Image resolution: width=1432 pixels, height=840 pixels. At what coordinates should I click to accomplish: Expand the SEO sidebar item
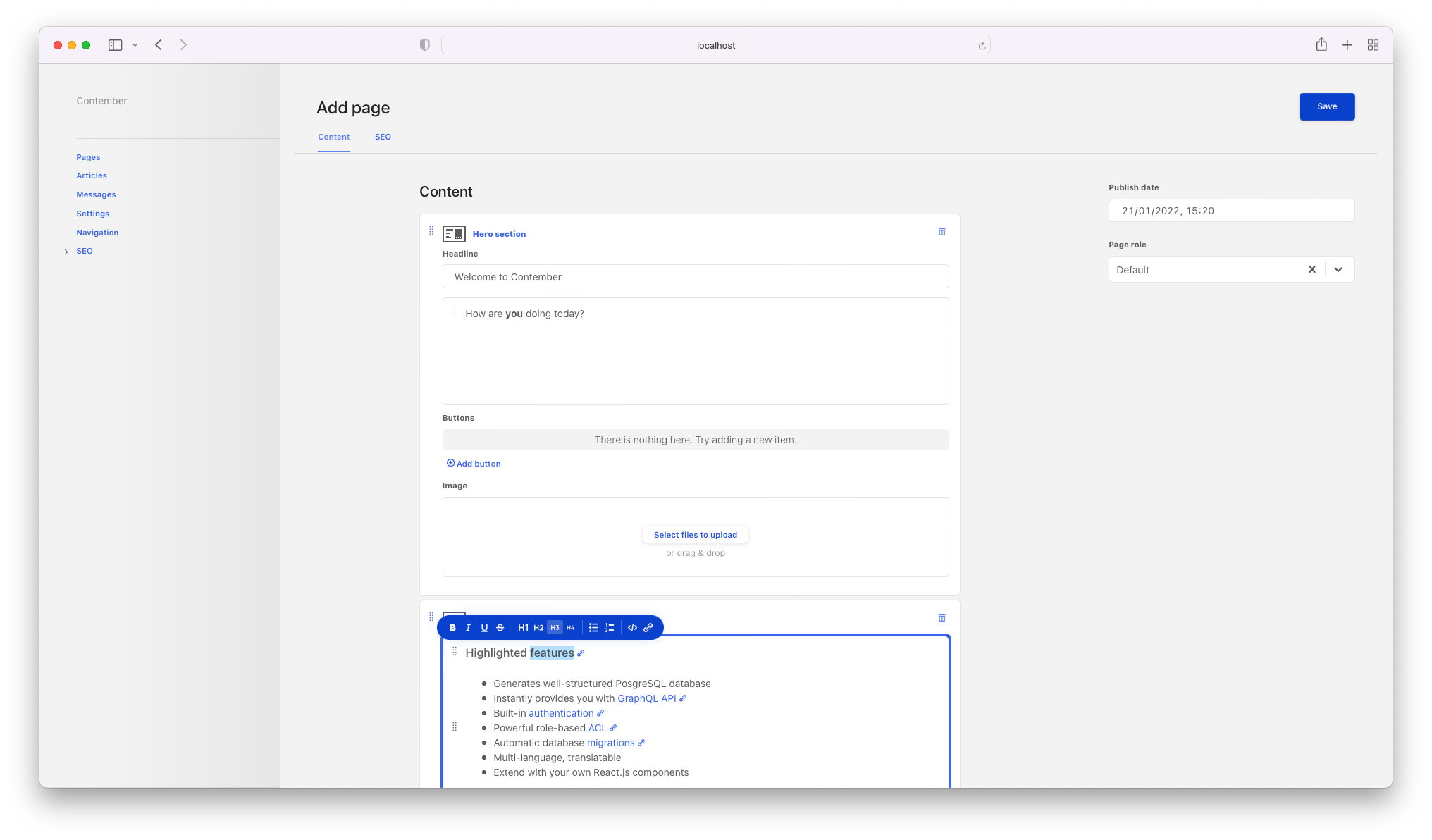(x=67, y=251)
